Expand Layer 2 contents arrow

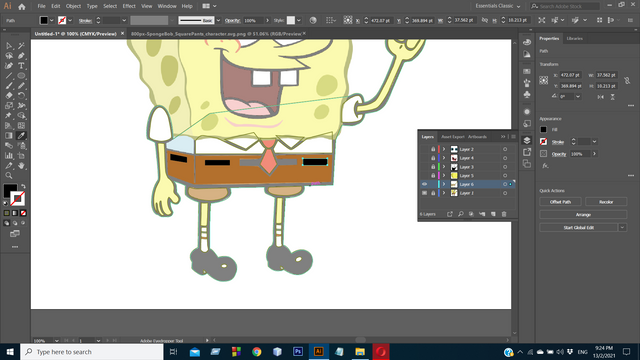(444, 149)
